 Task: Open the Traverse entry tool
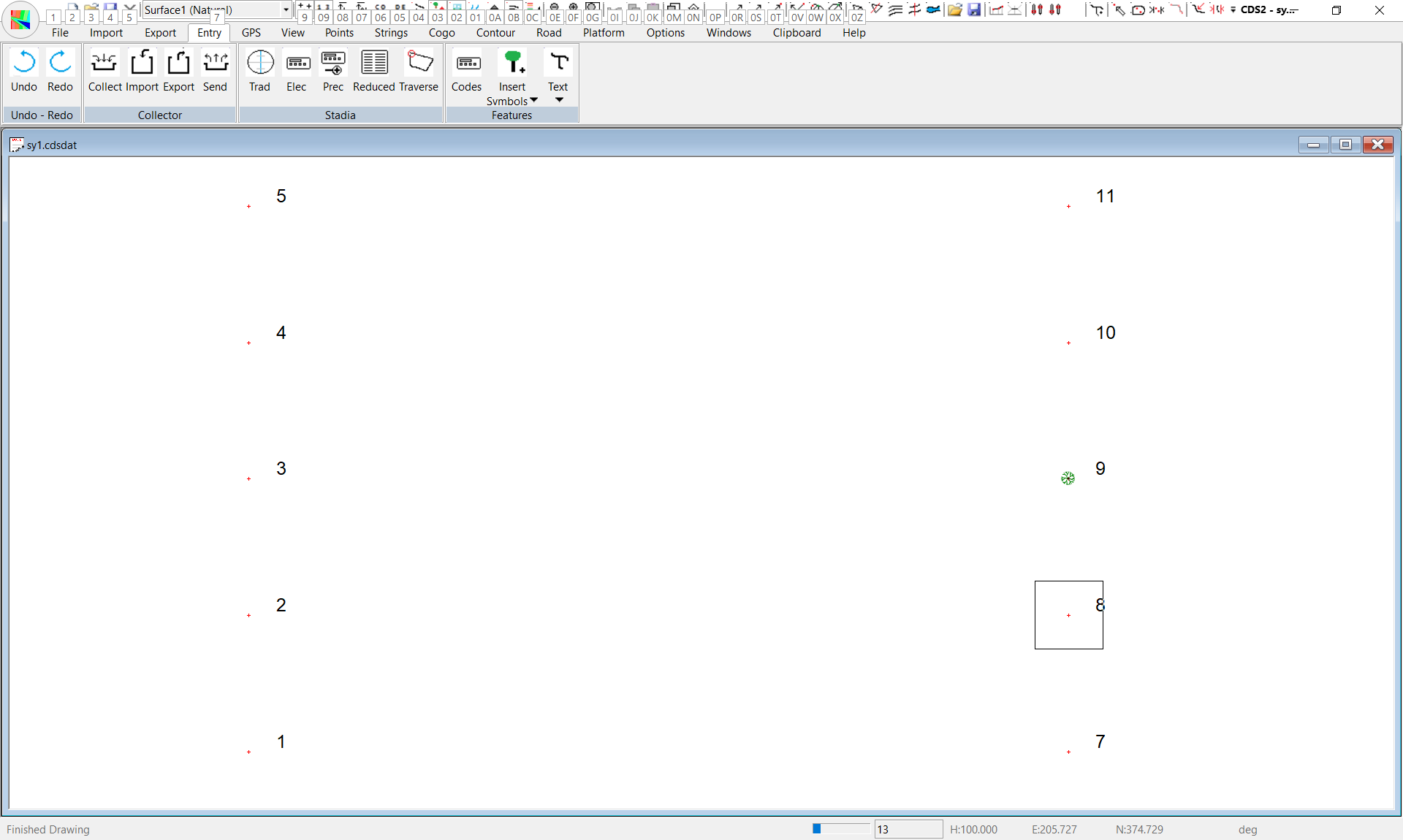tap(419, 64)
